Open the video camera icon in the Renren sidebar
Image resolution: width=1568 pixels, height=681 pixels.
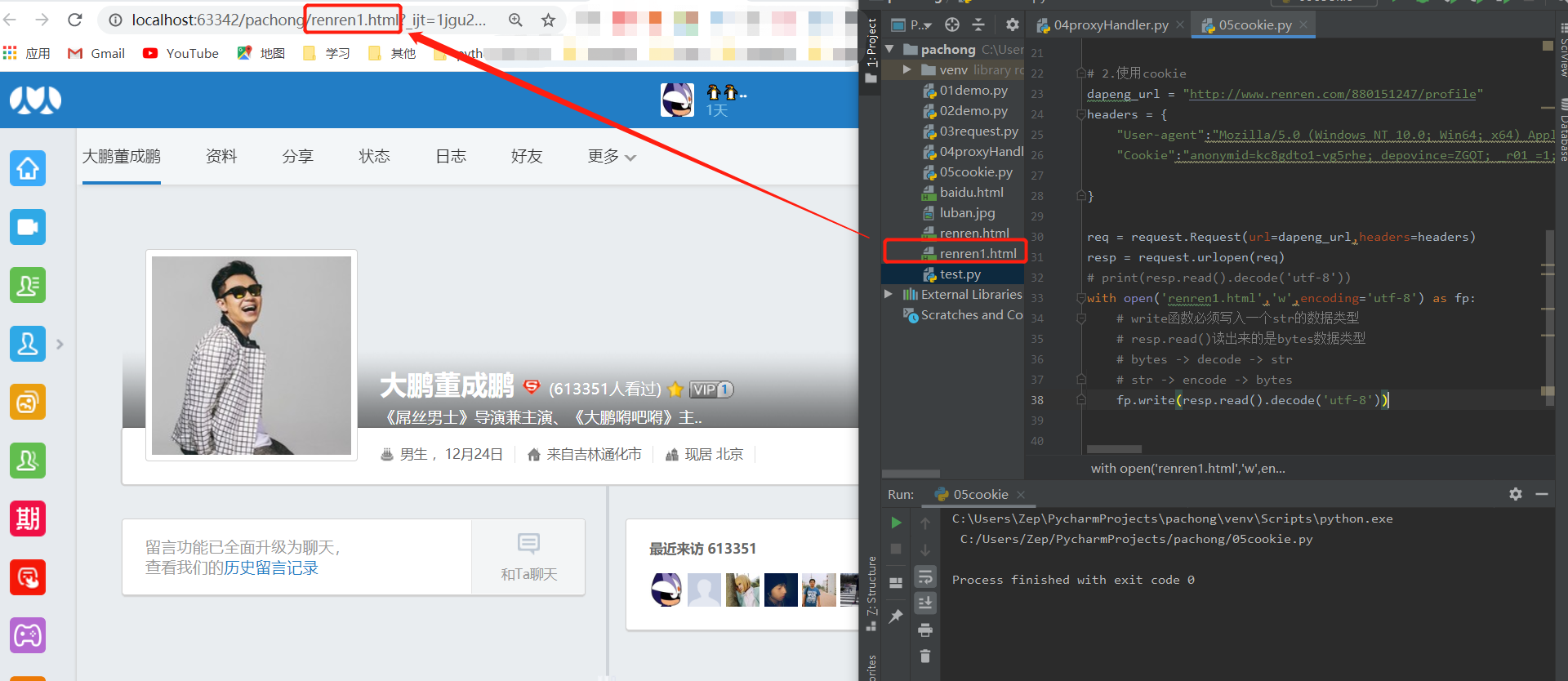(28, 227)
